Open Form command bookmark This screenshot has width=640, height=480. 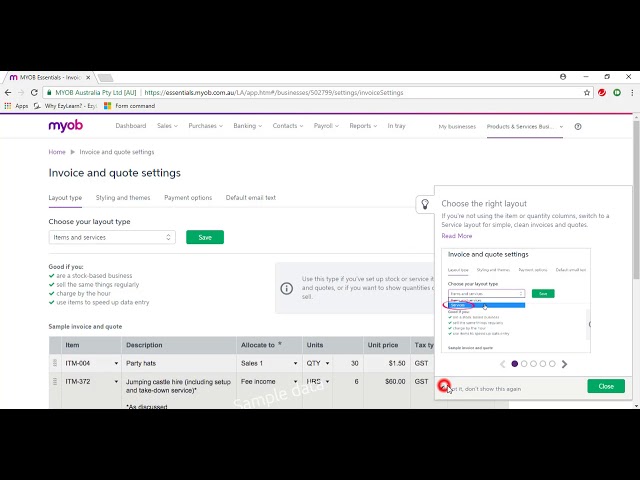tap(129, 106)
